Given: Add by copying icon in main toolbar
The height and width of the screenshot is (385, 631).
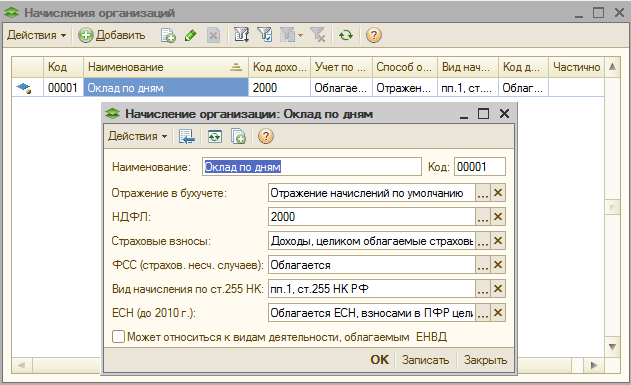Looking at the screenshot, I should 168,35.
